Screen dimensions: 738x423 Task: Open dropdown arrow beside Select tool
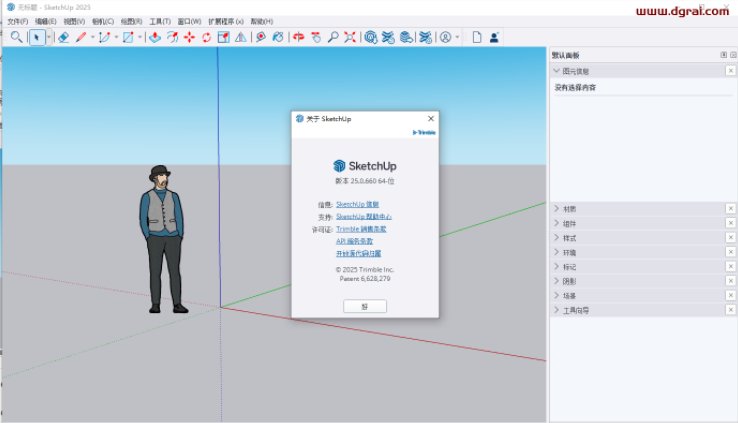(x=48, y=37)
